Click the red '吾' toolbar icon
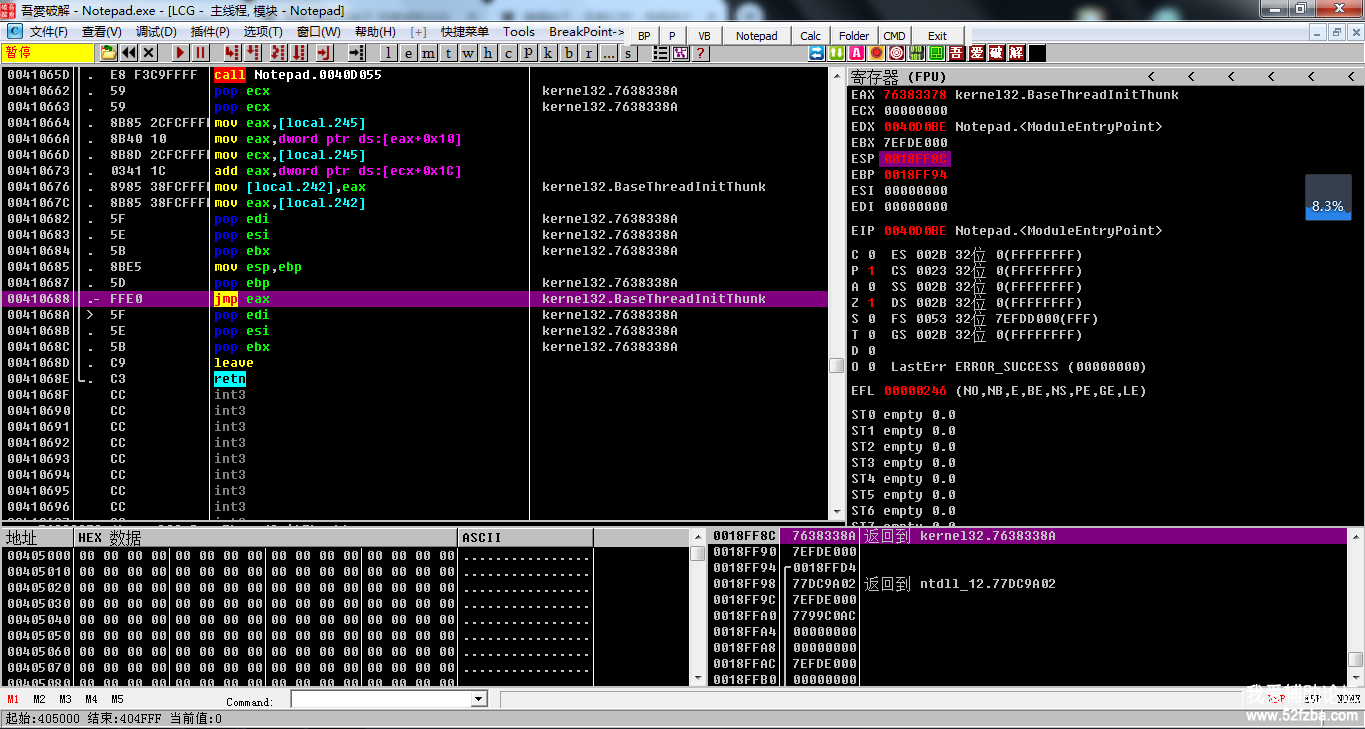The height and width of the screenshot is (729, 1365). (956, 53)
